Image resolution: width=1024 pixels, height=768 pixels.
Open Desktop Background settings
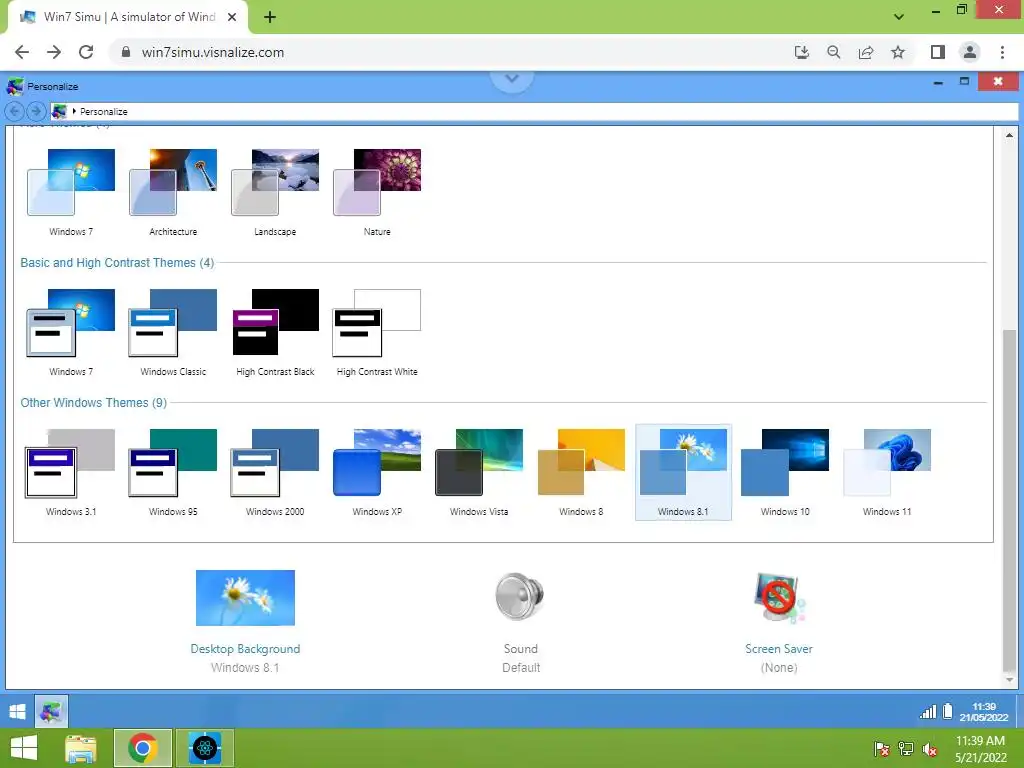point(245,648)
